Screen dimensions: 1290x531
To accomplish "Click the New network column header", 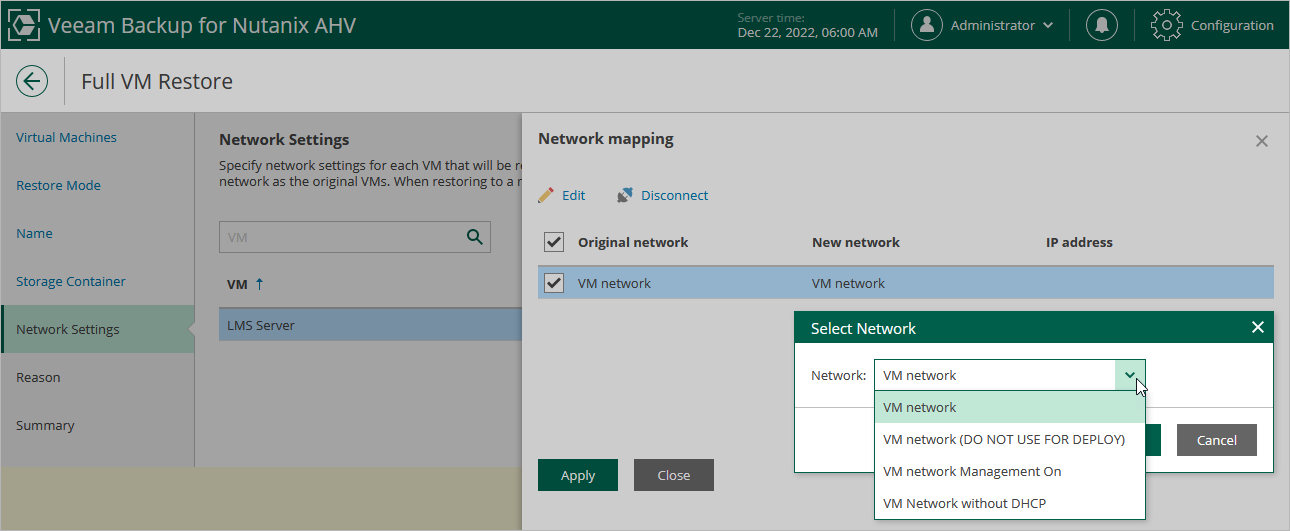I will pos(856,242).
